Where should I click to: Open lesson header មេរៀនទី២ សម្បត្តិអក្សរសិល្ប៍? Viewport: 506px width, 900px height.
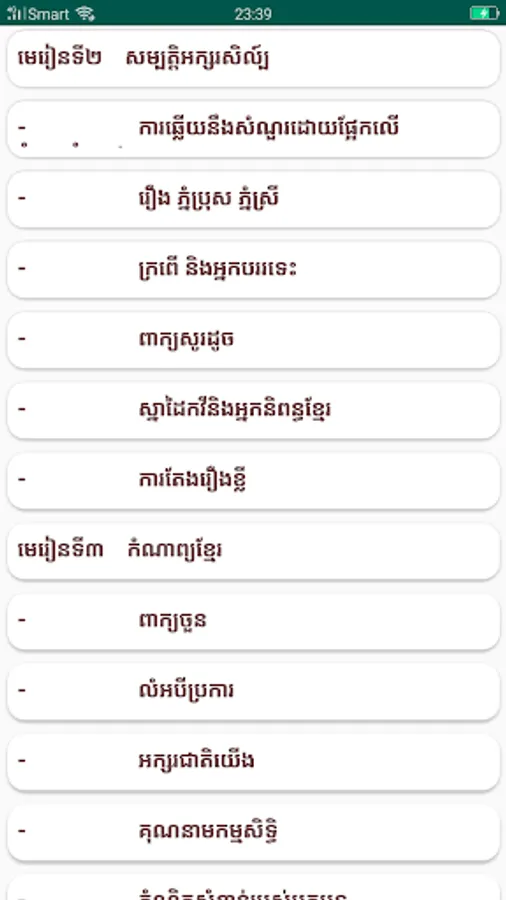(x=253, y=59)
